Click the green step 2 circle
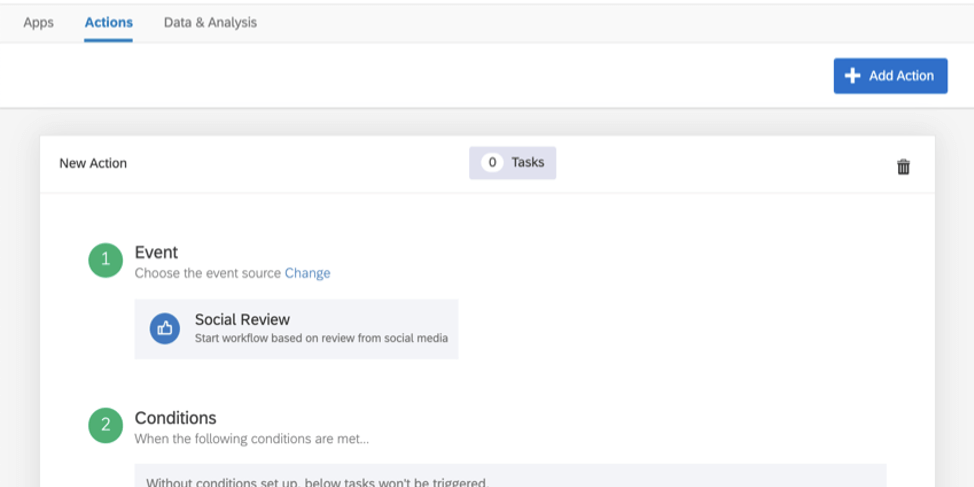 (x=105, y=426)
